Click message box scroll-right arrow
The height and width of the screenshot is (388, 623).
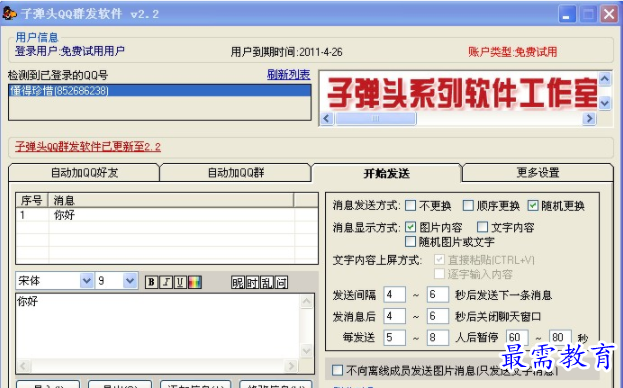291,365
